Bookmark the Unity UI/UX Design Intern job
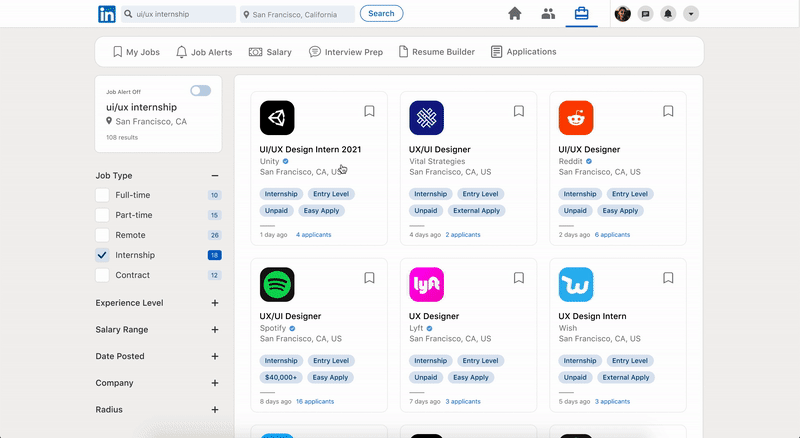Viewport: 800px width, 438px height. click(369, 111)
